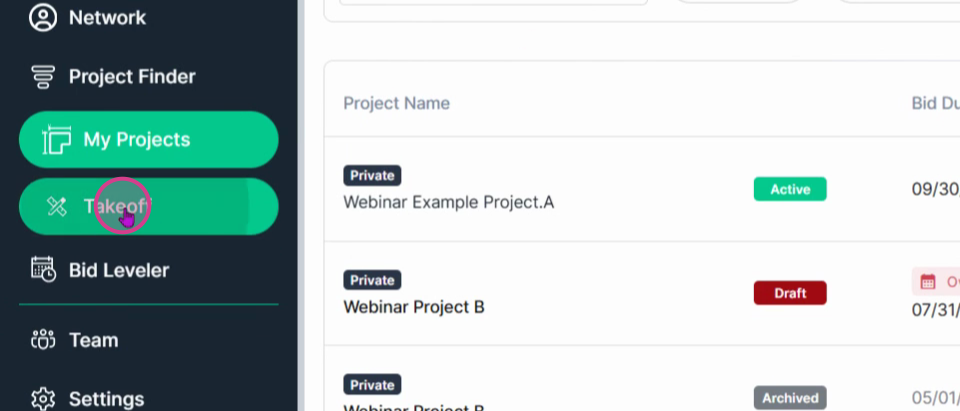Click the Takeoff ruler-and-pencil icon
The height and width of the screenshot is (411, 960).
tap(57, 206)
